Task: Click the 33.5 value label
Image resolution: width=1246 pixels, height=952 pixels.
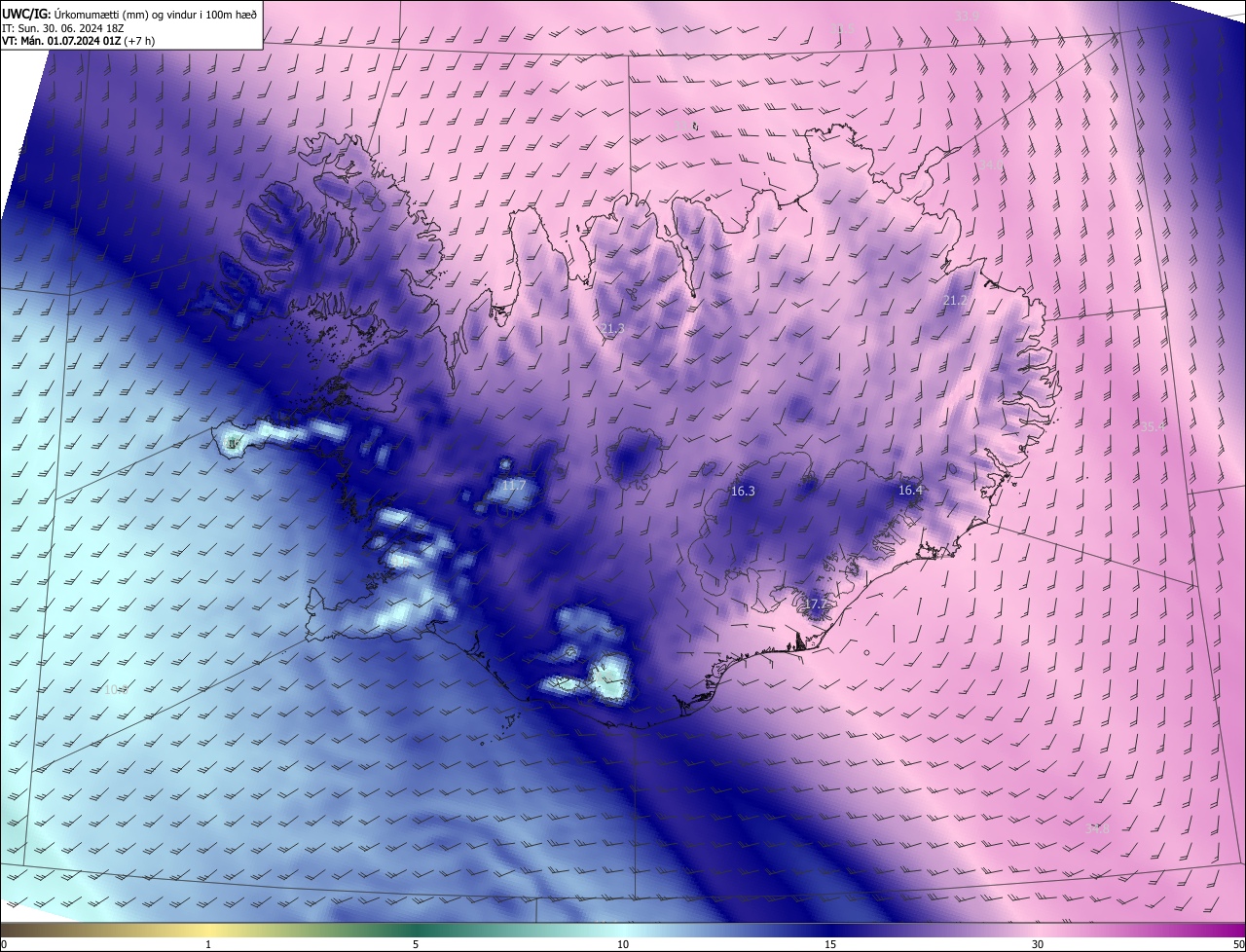Action: pyautogui.click(x=844, y=29)
